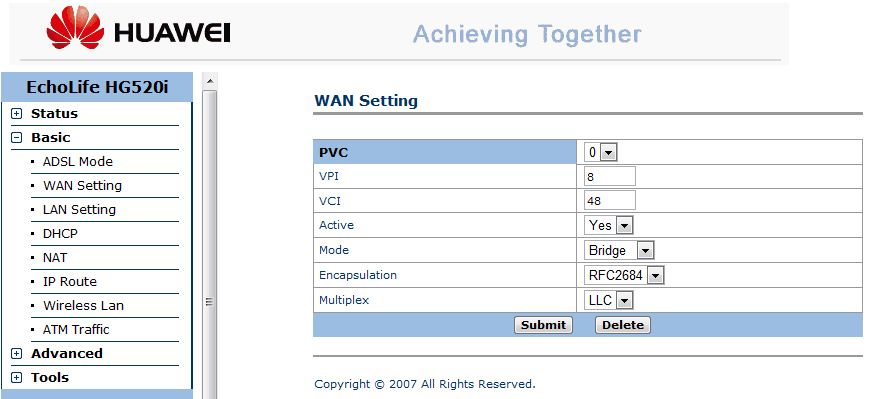Viewport: 891px width, 399px height.
Task: Open the Active Yes dropdown
Action: pyautogui.click(x=609, y=225)
